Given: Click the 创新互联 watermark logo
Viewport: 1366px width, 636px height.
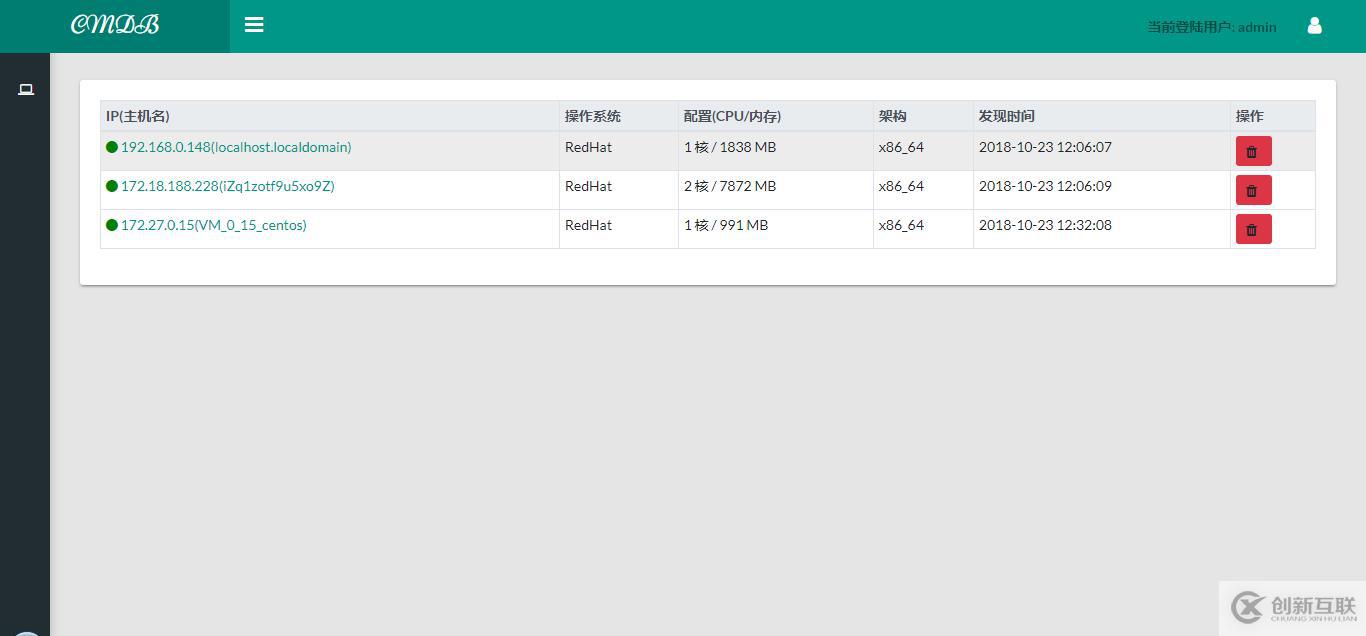Looking at the screenshot, I should click(1293, 607).
